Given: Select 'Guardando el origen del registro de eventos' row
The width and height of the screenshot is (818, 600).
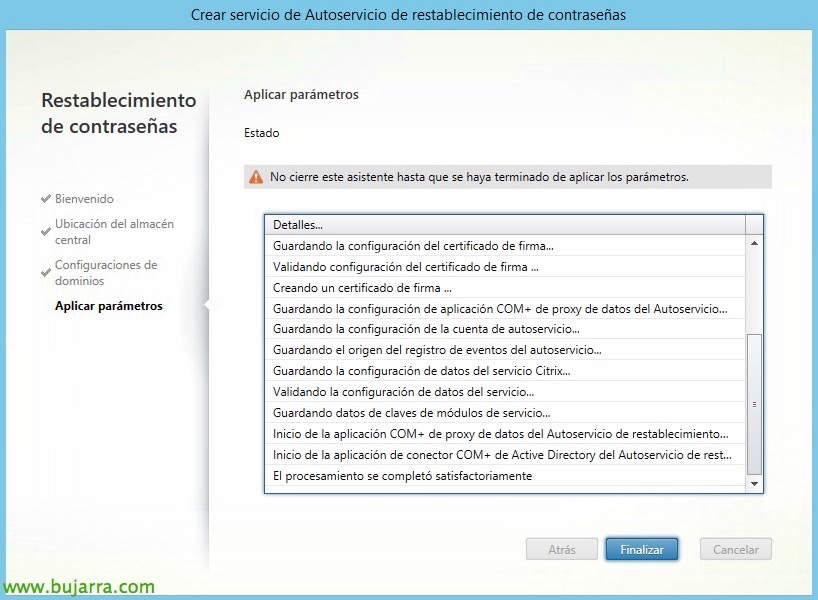Looking at the screenshot, I should (505, 350).
